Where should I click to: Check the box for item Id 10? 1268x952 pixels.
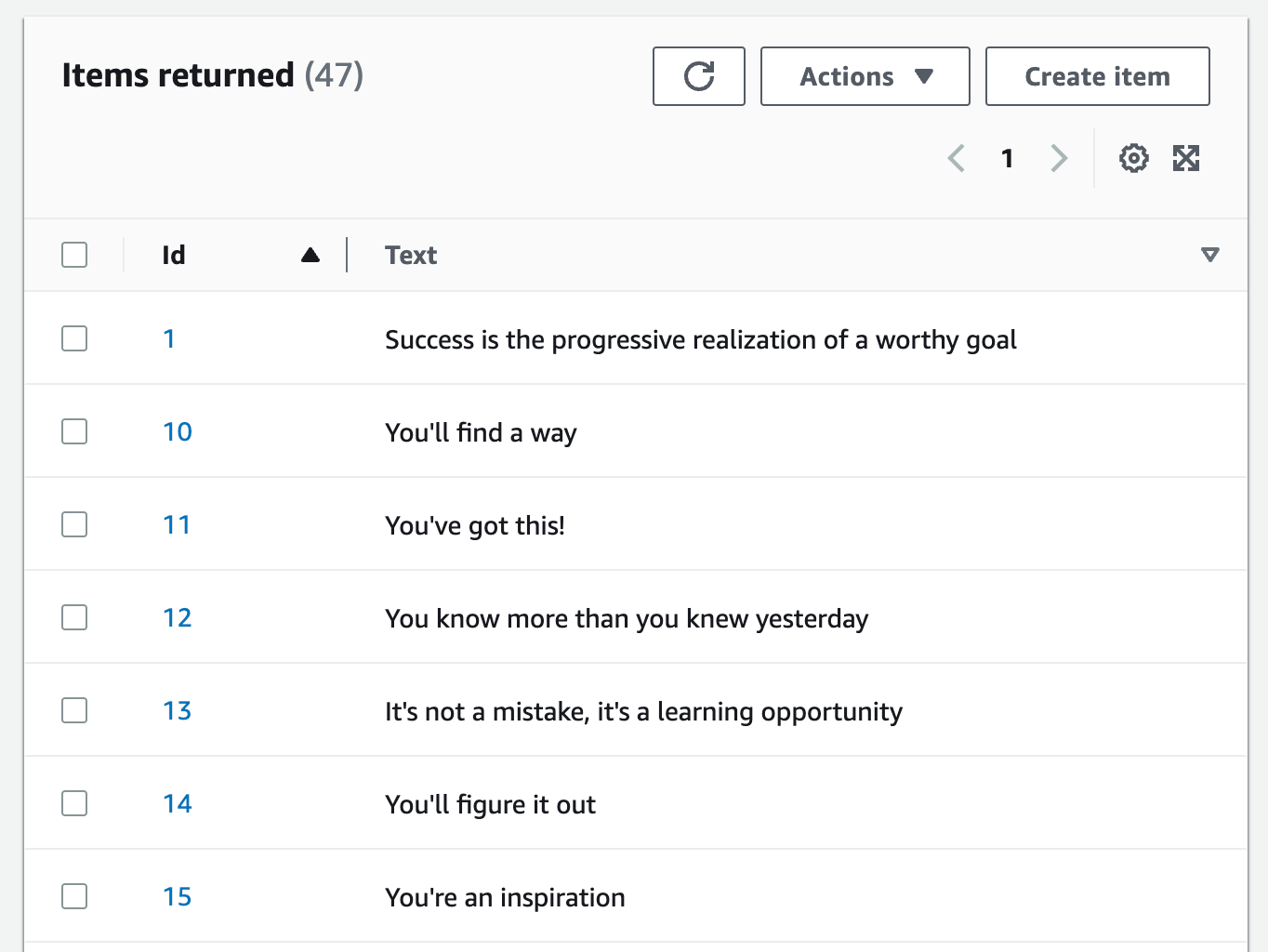pos(74,431)
